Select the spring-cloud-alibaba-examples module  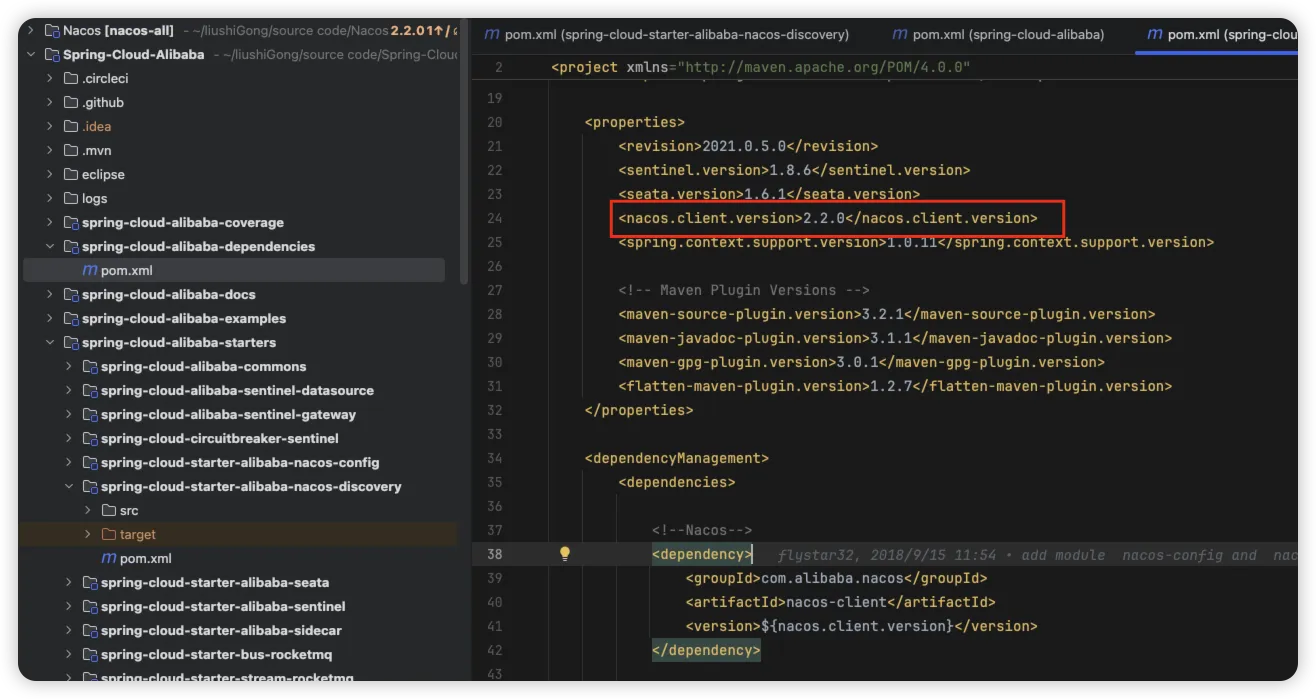(184, 318)
